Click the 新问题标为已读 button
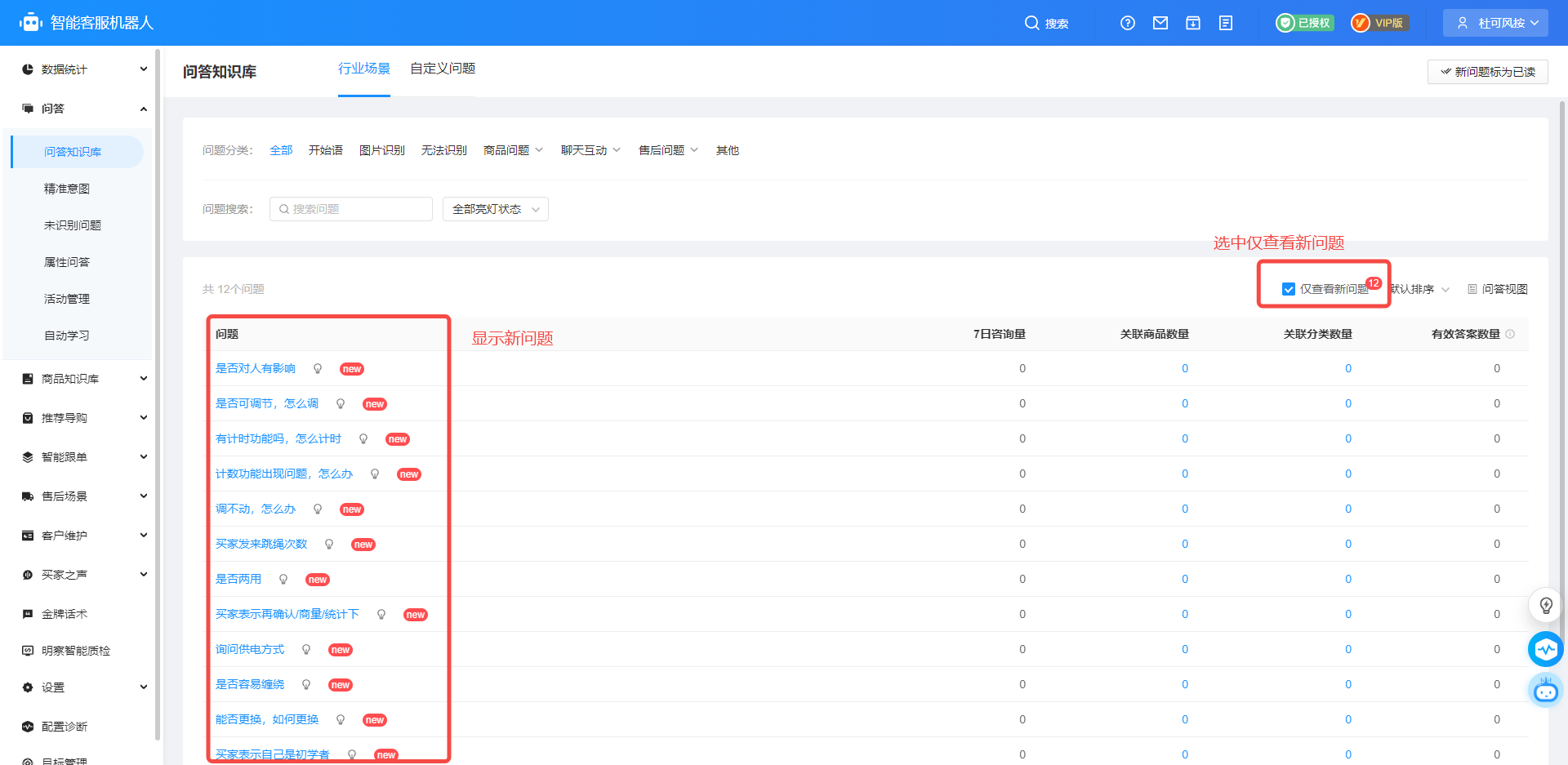This screenshot has height=765, width=1568. (x=1488, y=72)
